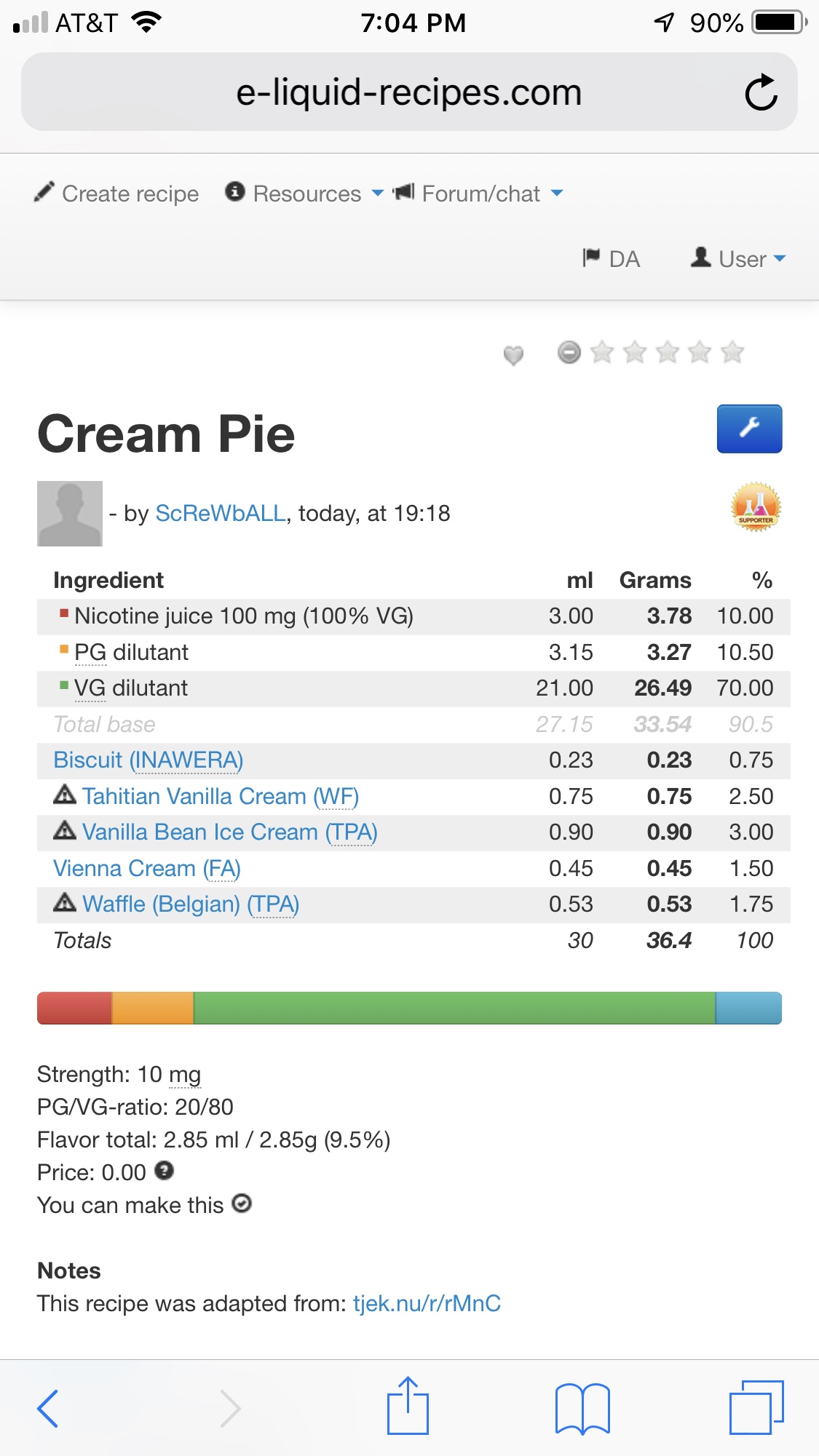Tap the heart favorite icon
819x1456 pixels.
pos(513,354)
